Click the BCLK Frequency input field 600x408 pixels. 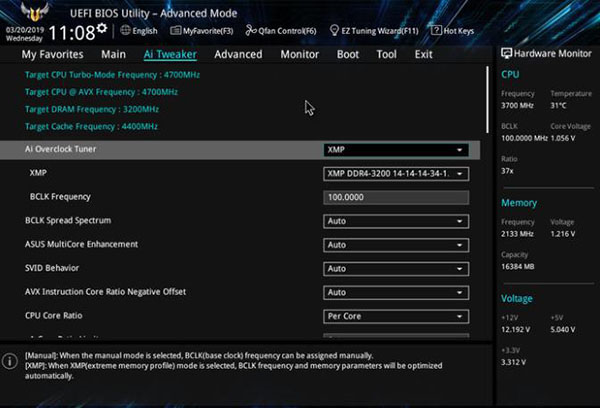click(x=396, y=197)
